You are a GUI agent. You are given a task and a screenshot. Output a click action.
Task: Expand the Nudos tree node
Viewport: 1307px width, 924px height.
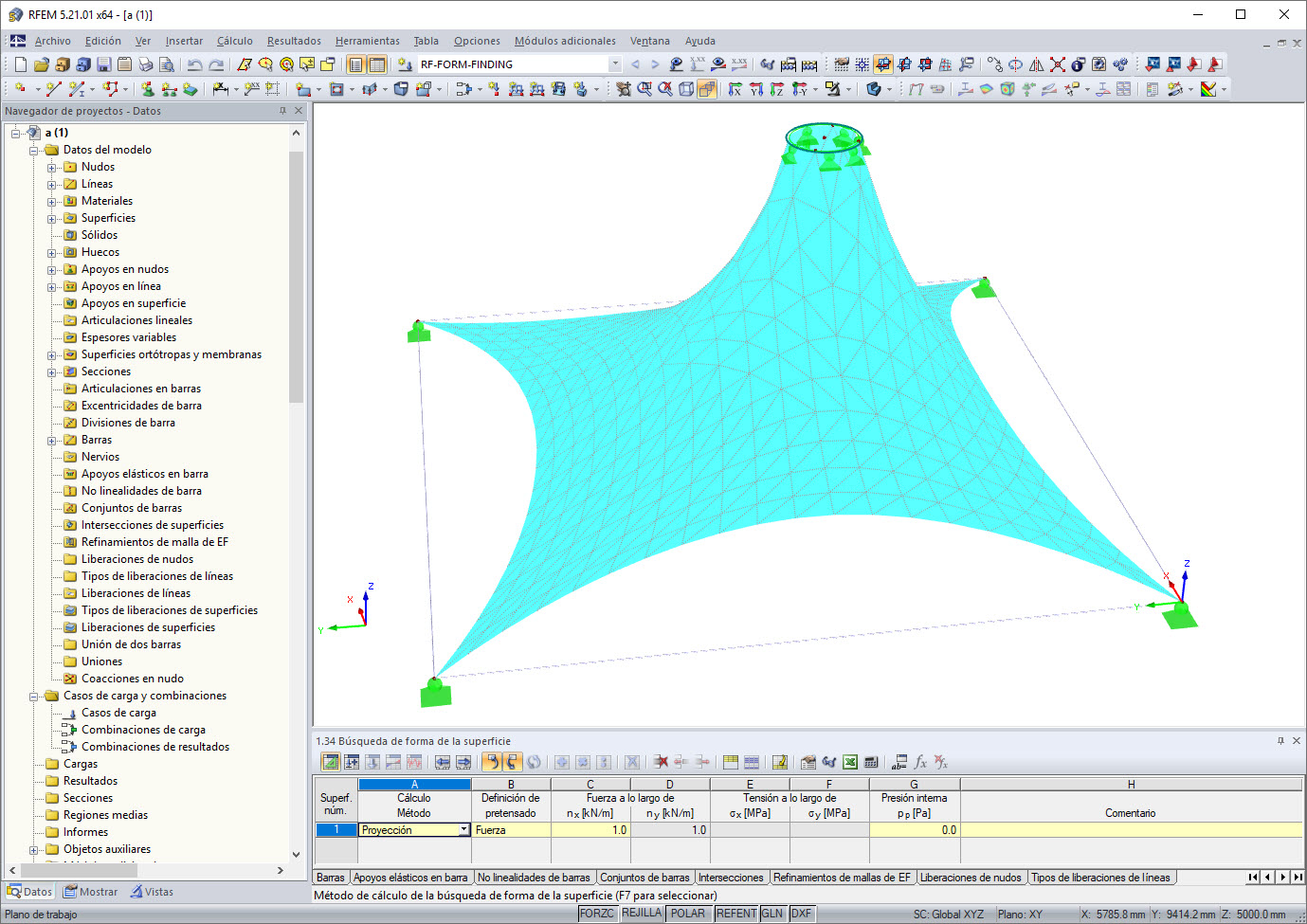pyautogui.click(x=53, y=168)
